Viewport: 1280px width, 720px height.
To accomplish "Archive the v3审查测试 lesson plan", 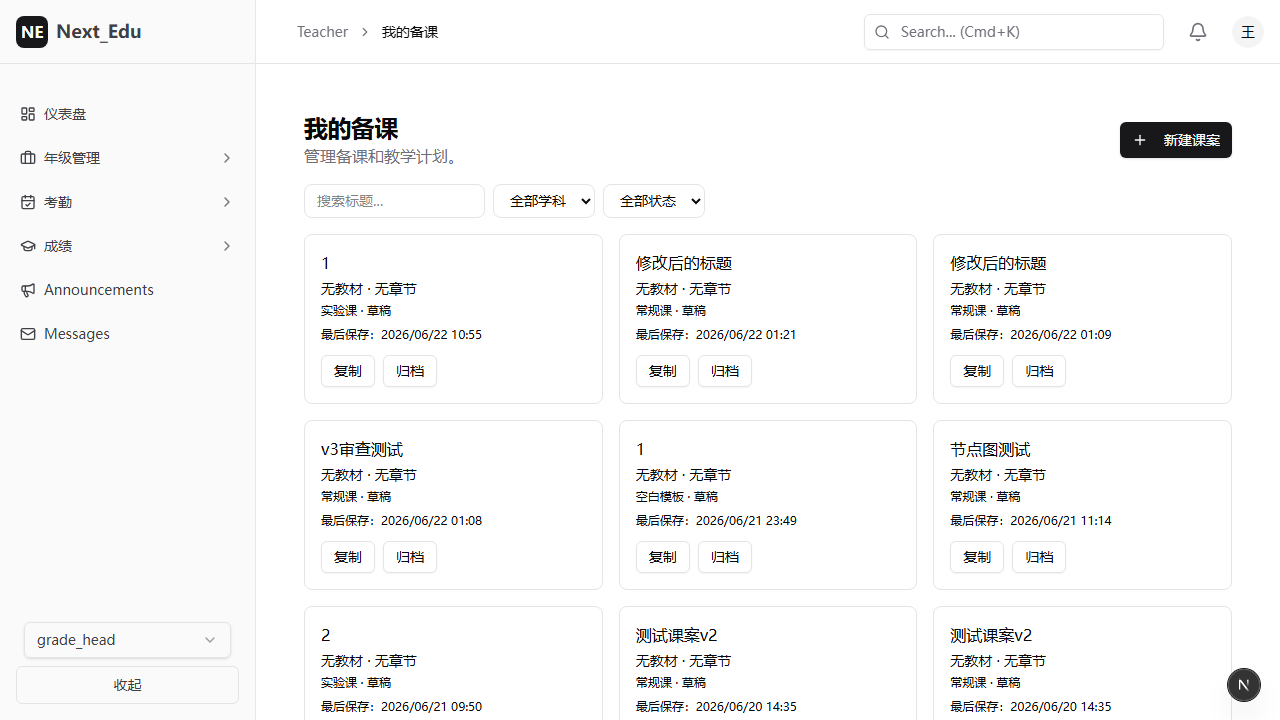I will 410,557.
